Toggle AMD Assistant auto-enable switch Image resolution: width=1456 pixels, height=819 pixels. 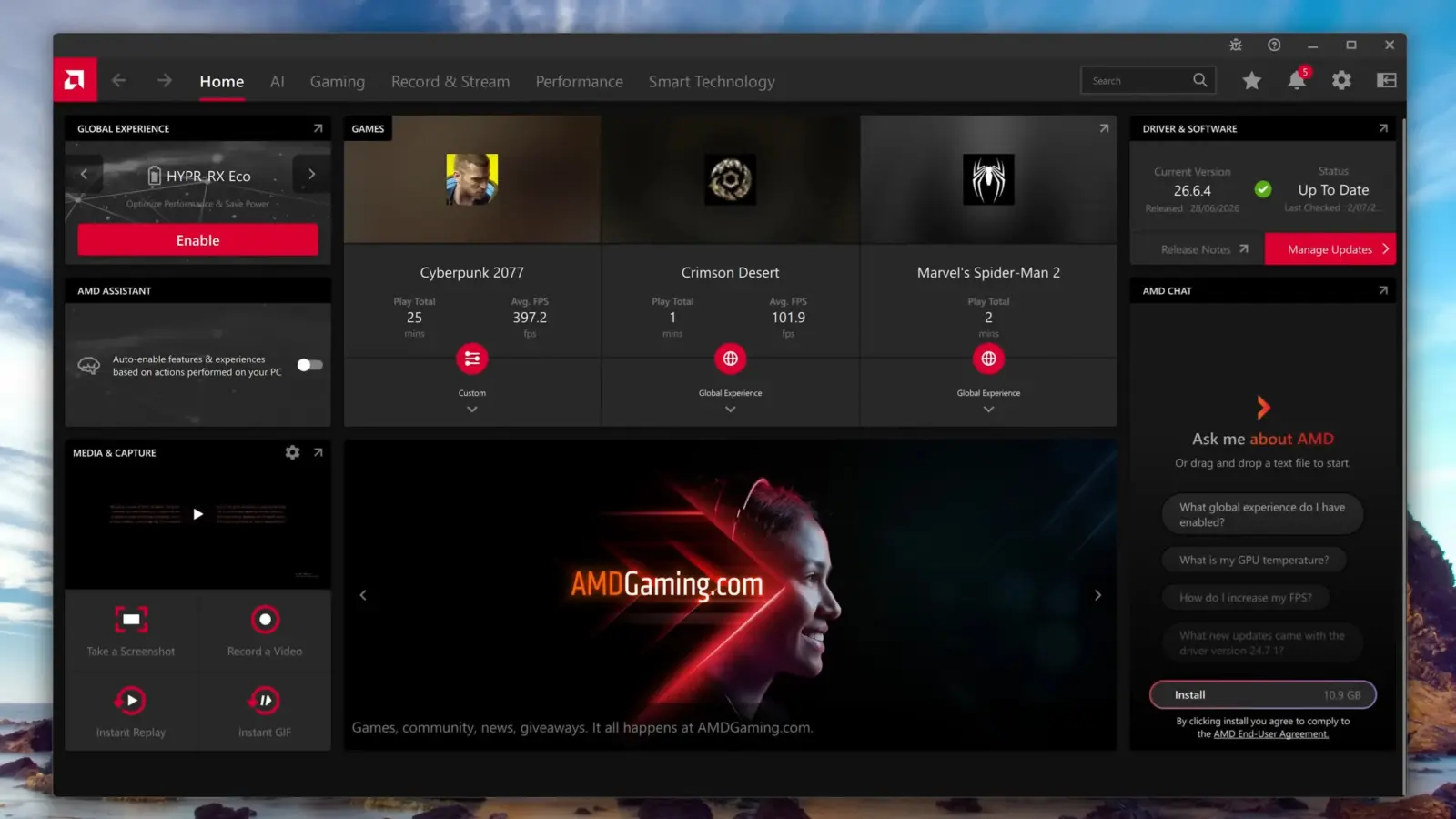coord(309,365)
